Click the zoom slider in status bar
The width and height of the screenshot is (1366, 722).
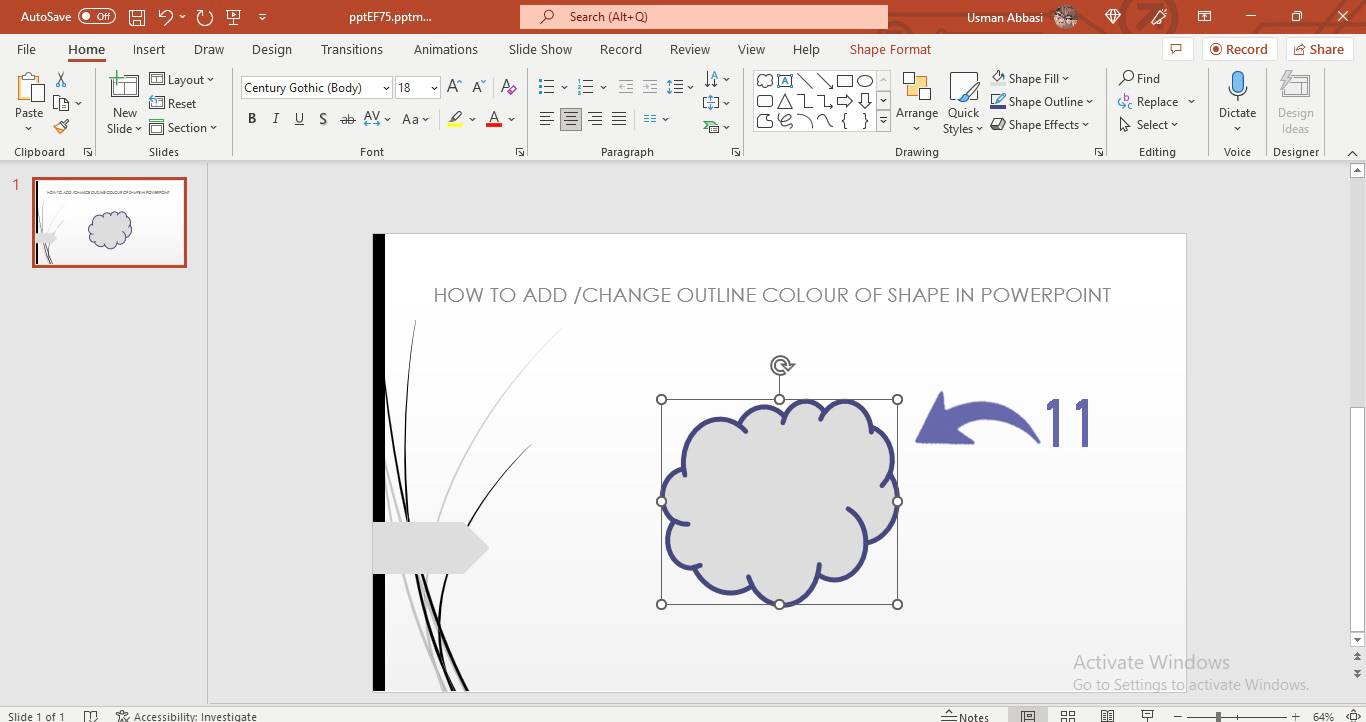(1238, 716)
